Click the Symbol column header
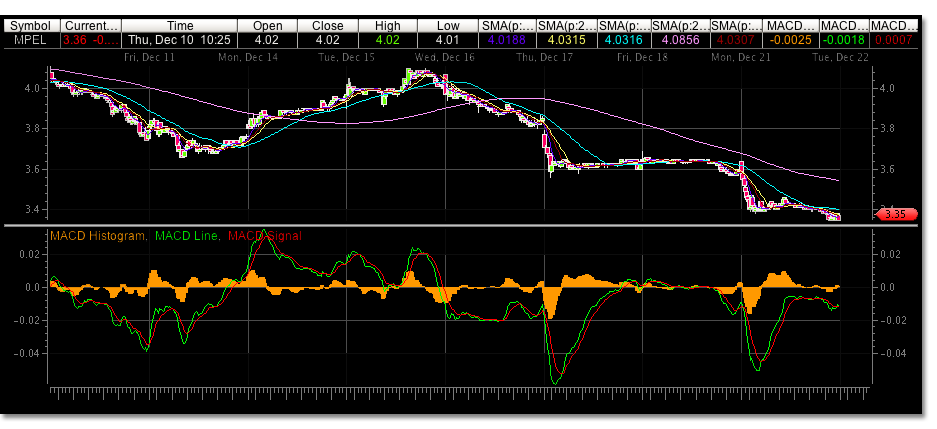 tap(31, 25)
